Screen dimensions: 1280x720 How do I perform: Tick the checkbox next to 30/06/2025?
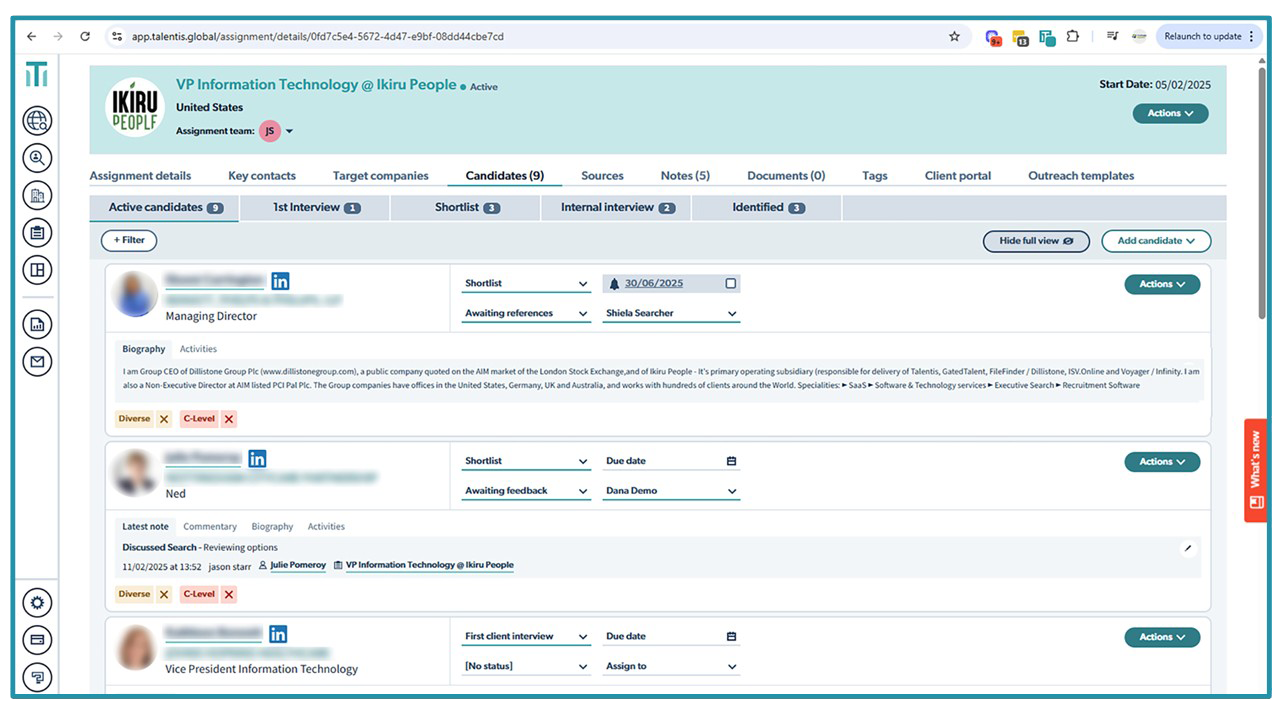730,284
